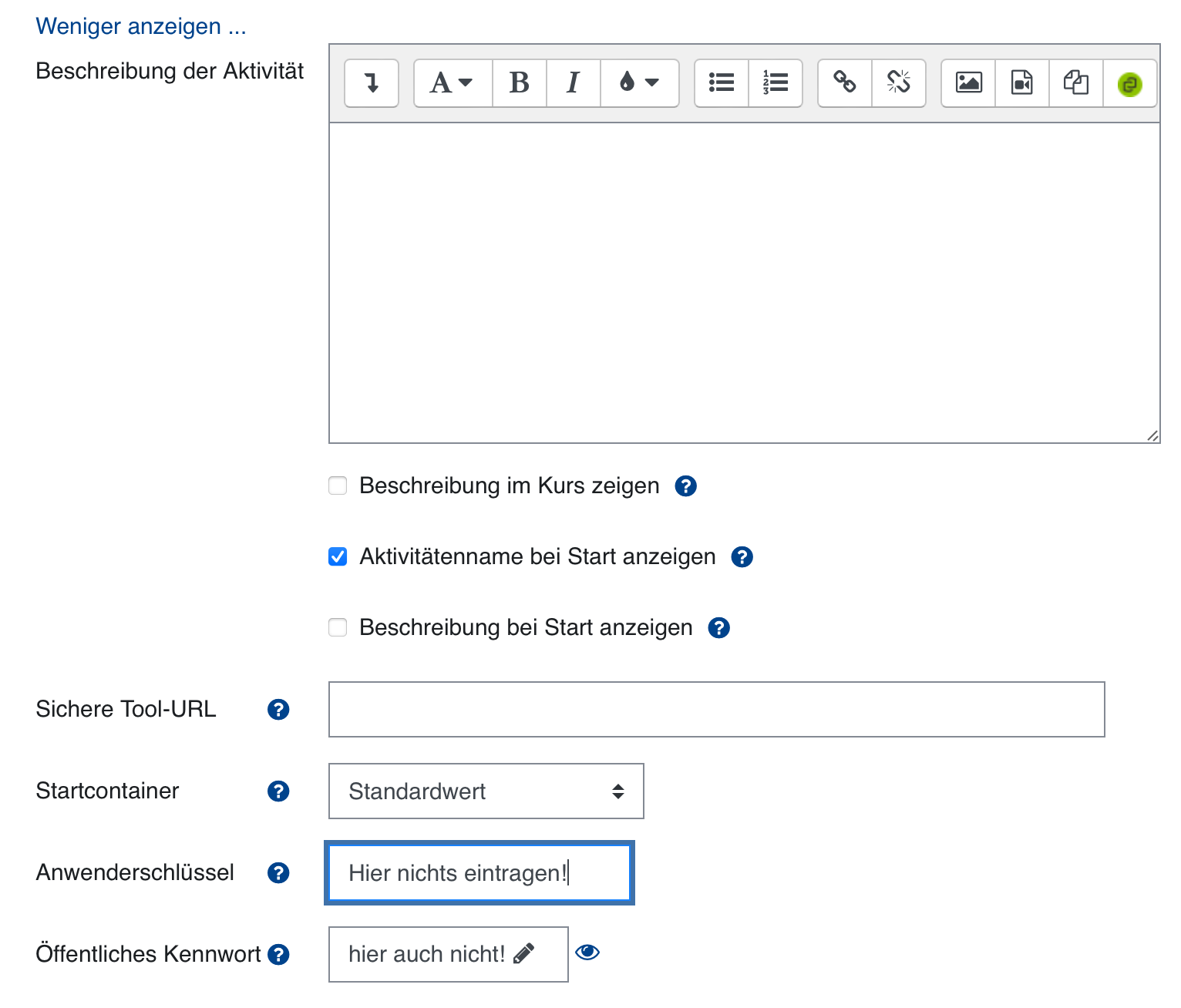Remove link with unlink icon
Screen dimensions: 1181x1008
point(899,82)
